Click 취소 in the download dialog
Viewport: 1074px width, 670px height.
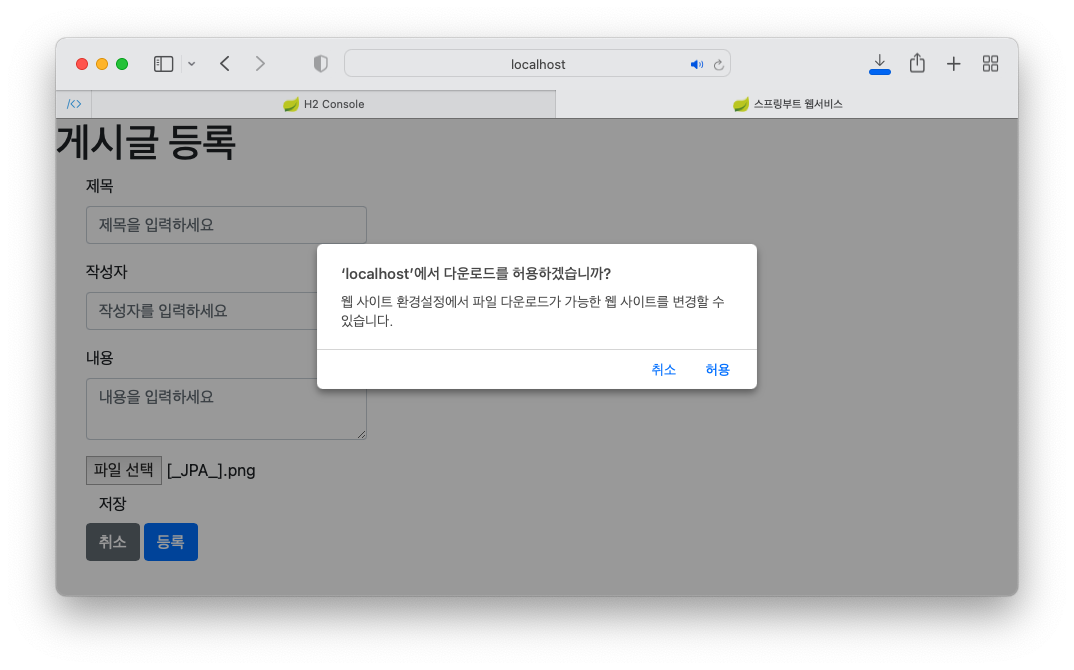click(x=663, y=370)
